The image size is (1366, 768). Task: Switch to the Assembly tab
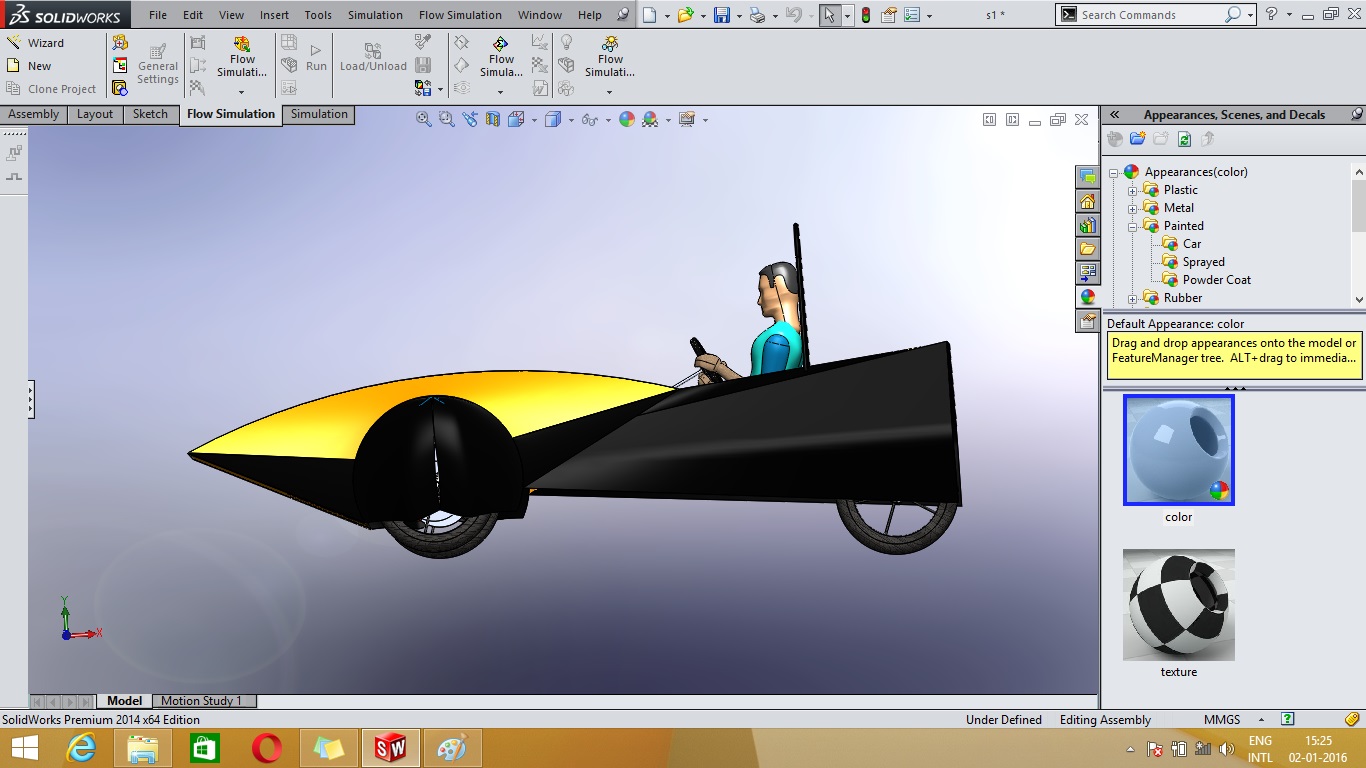[34, 114]
